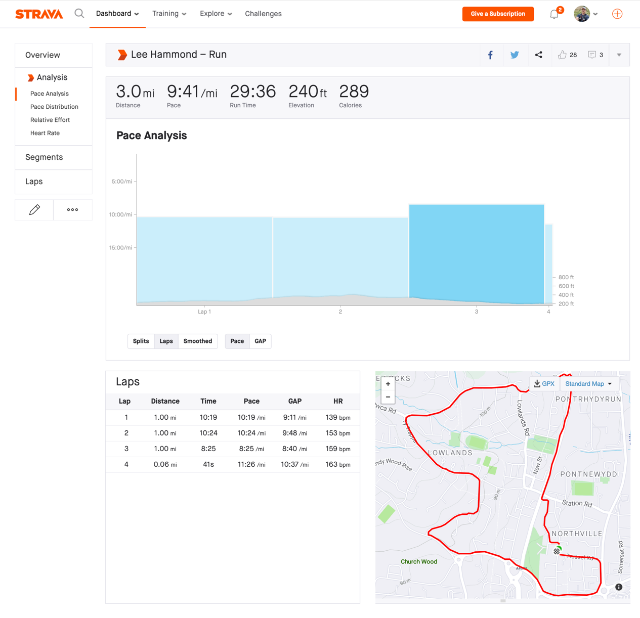Click the 289 Calories stat

[x=354, y=96]
